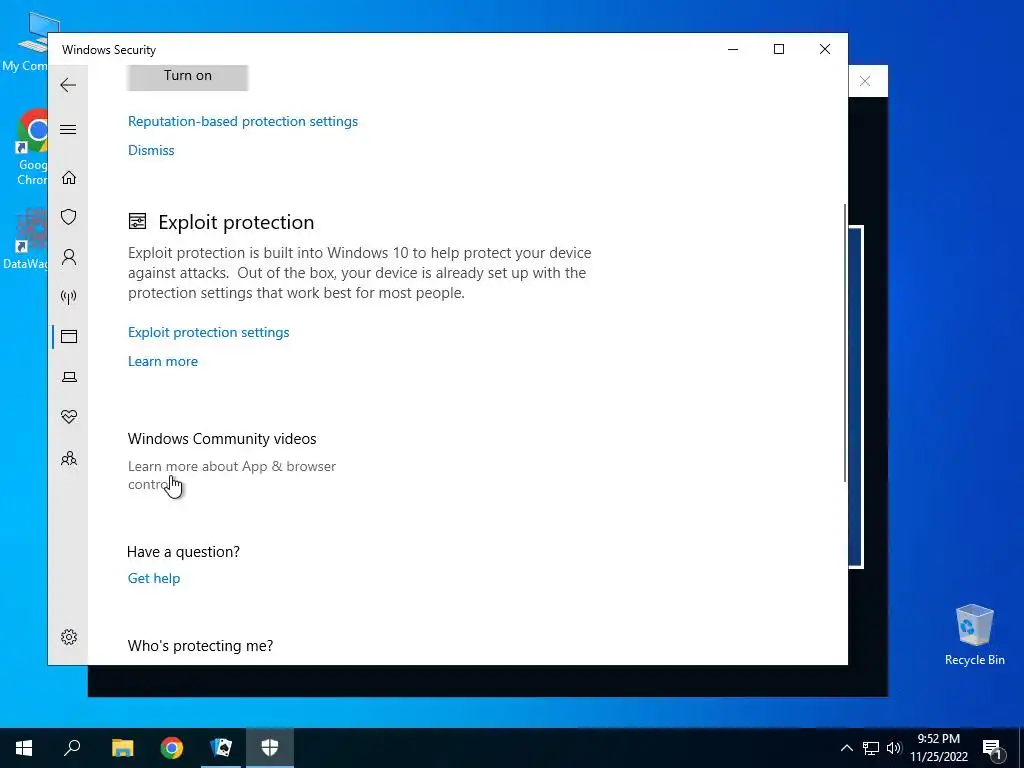Open the hamburger navigation menu

pos(68,129)
